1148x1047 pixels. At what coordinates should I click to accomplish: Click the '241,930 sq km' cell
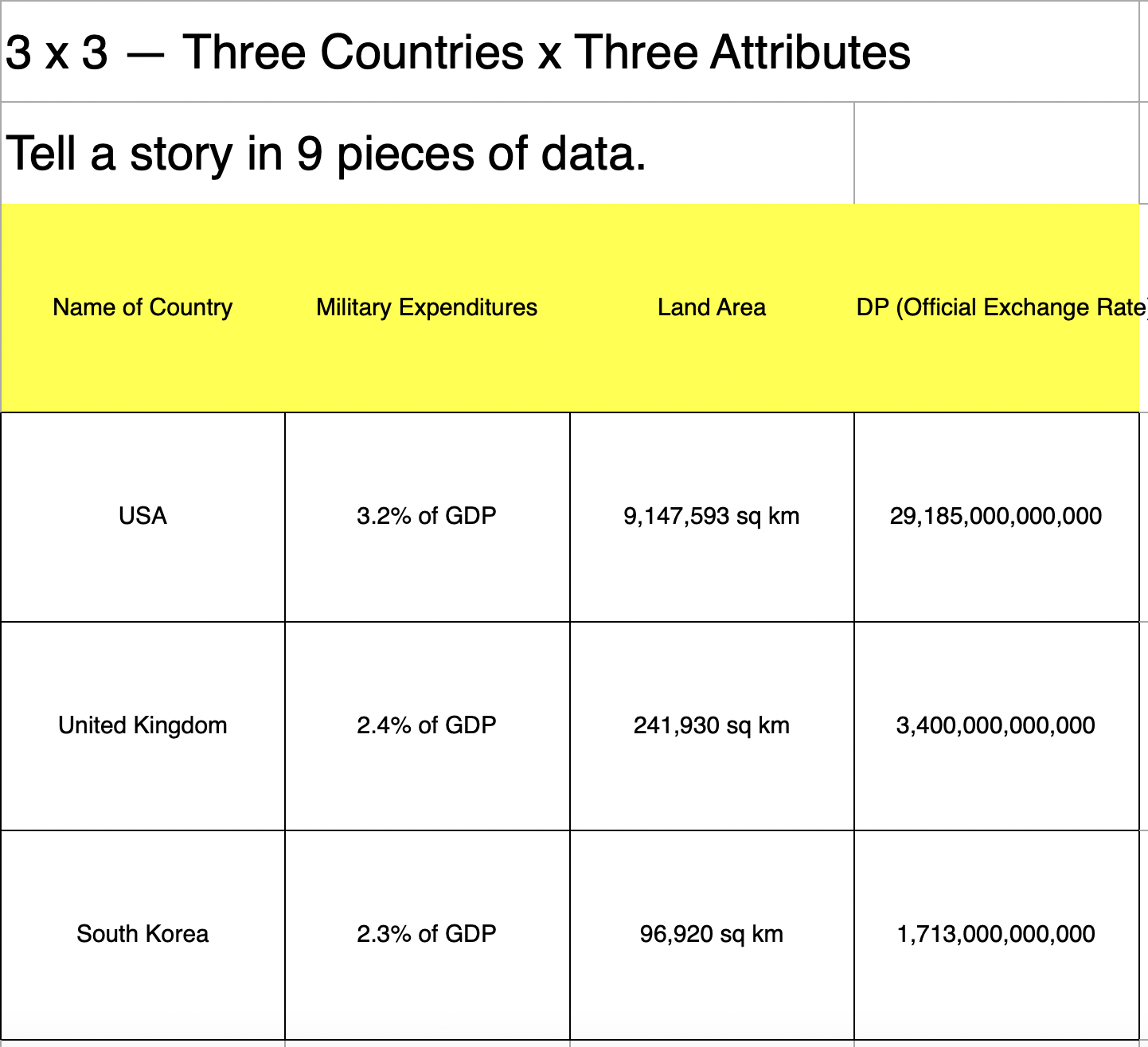[x=712, y=725]
